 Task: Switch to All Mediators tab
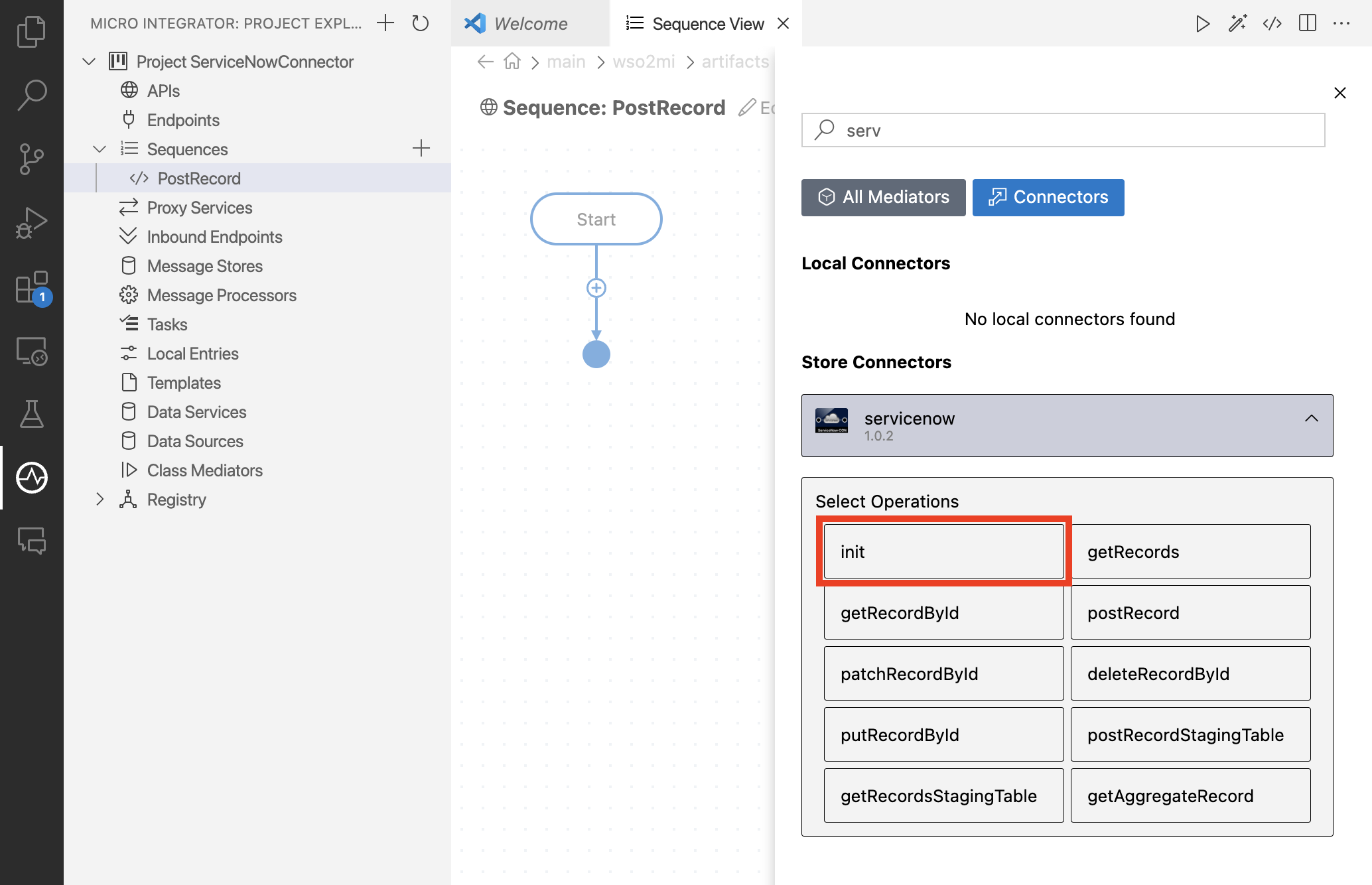click(884, 197)
